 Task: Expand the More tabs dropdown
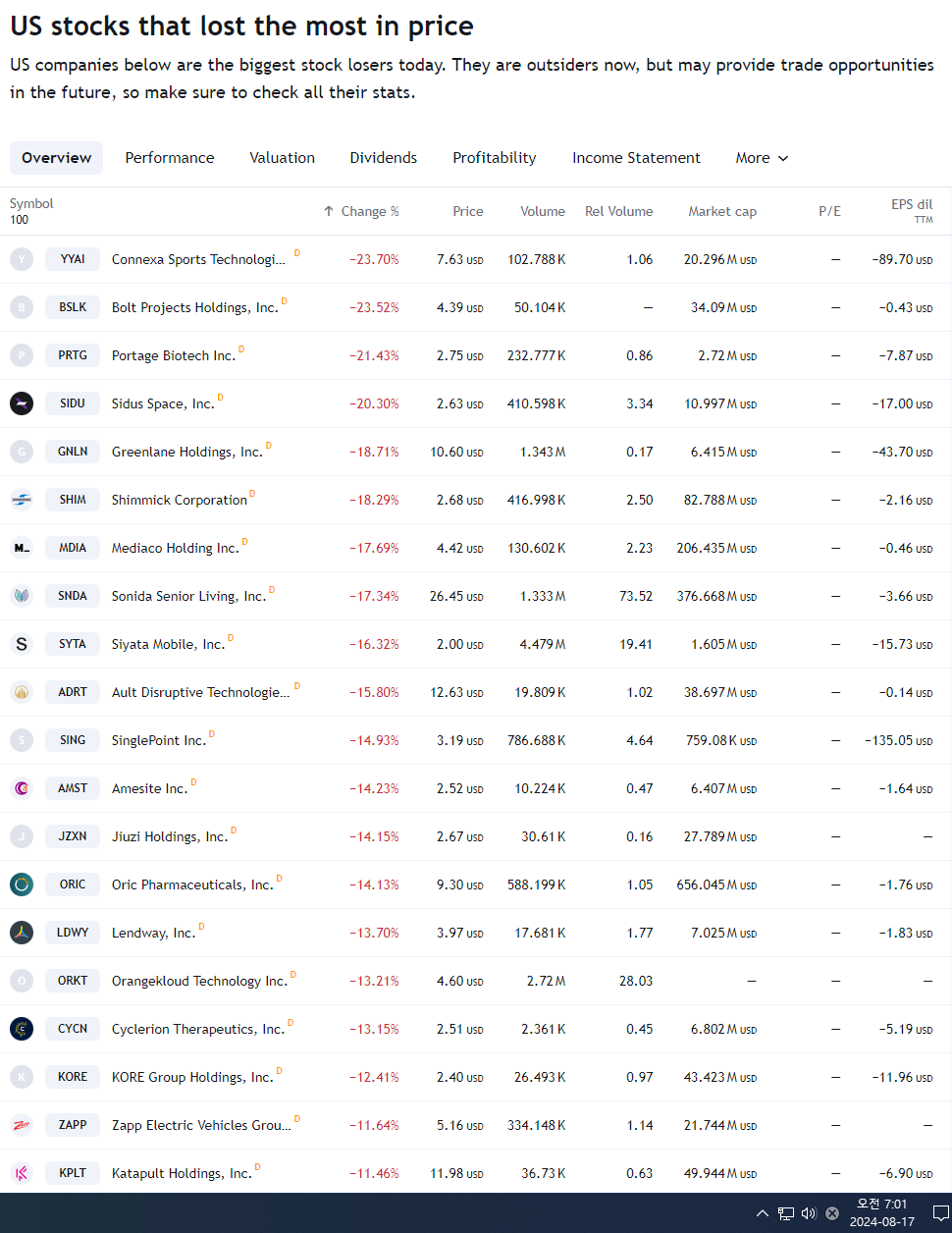[x=762, y=158]
